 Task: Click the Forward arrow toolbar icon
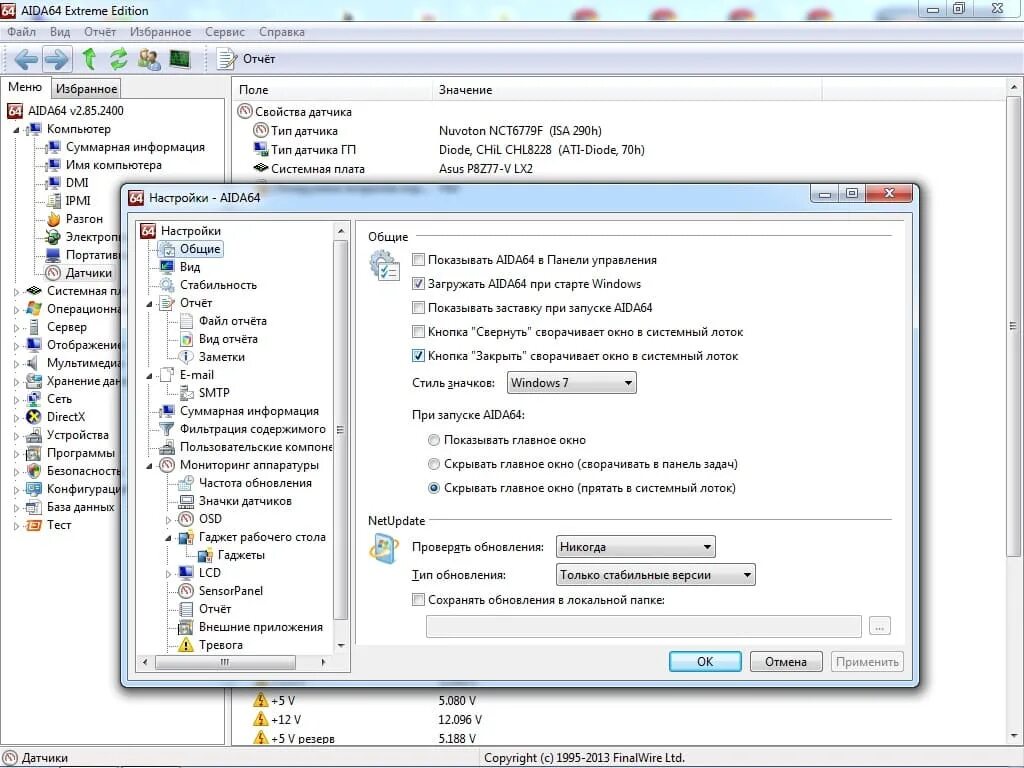tap(56, 59)
